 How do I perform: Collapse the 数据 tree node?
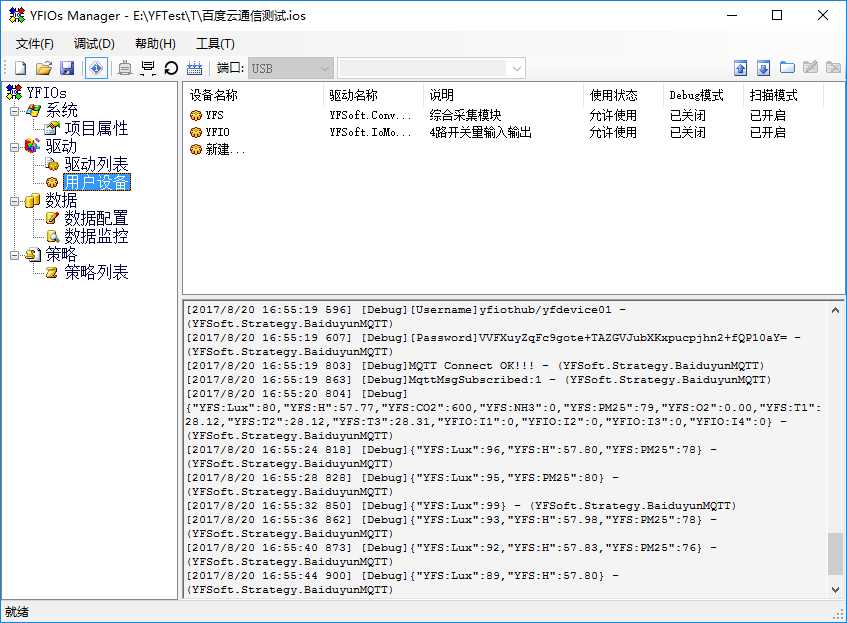[x=15, y=201]
